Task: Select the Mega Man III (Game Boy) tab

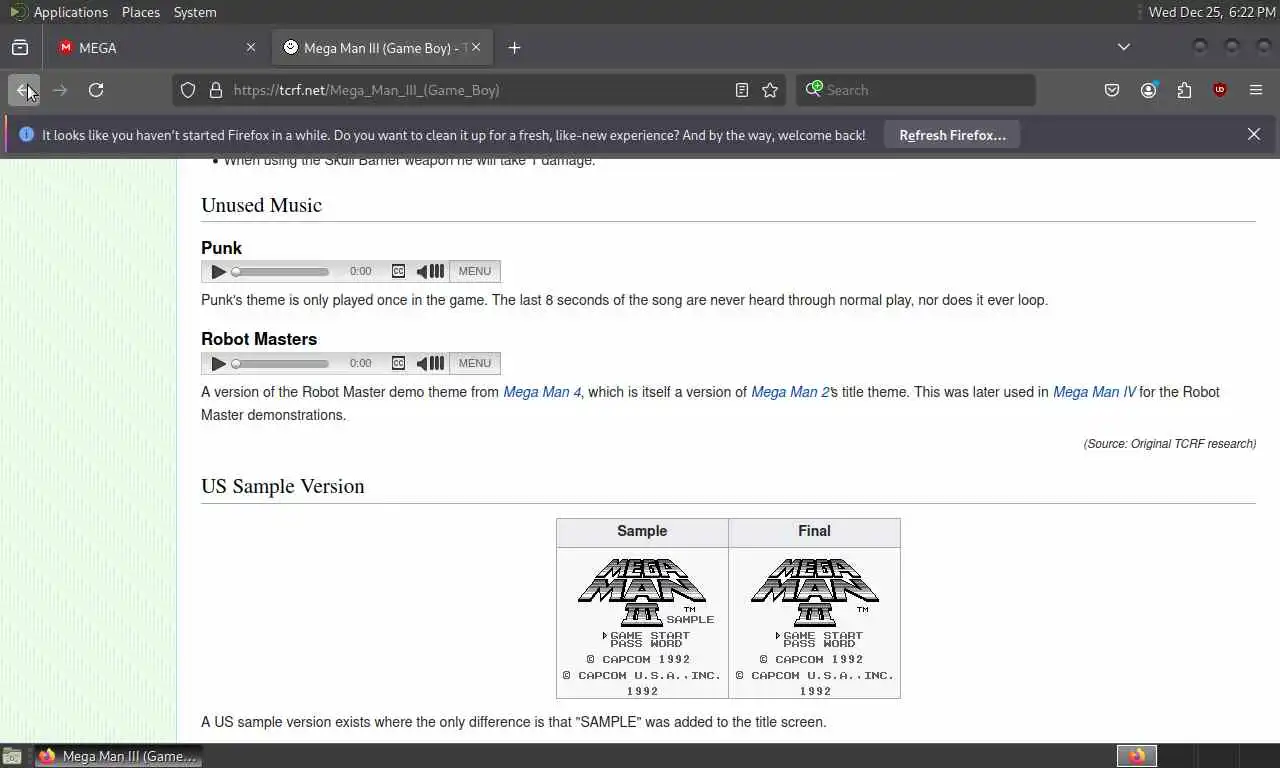Action: [x=380, y=48]
